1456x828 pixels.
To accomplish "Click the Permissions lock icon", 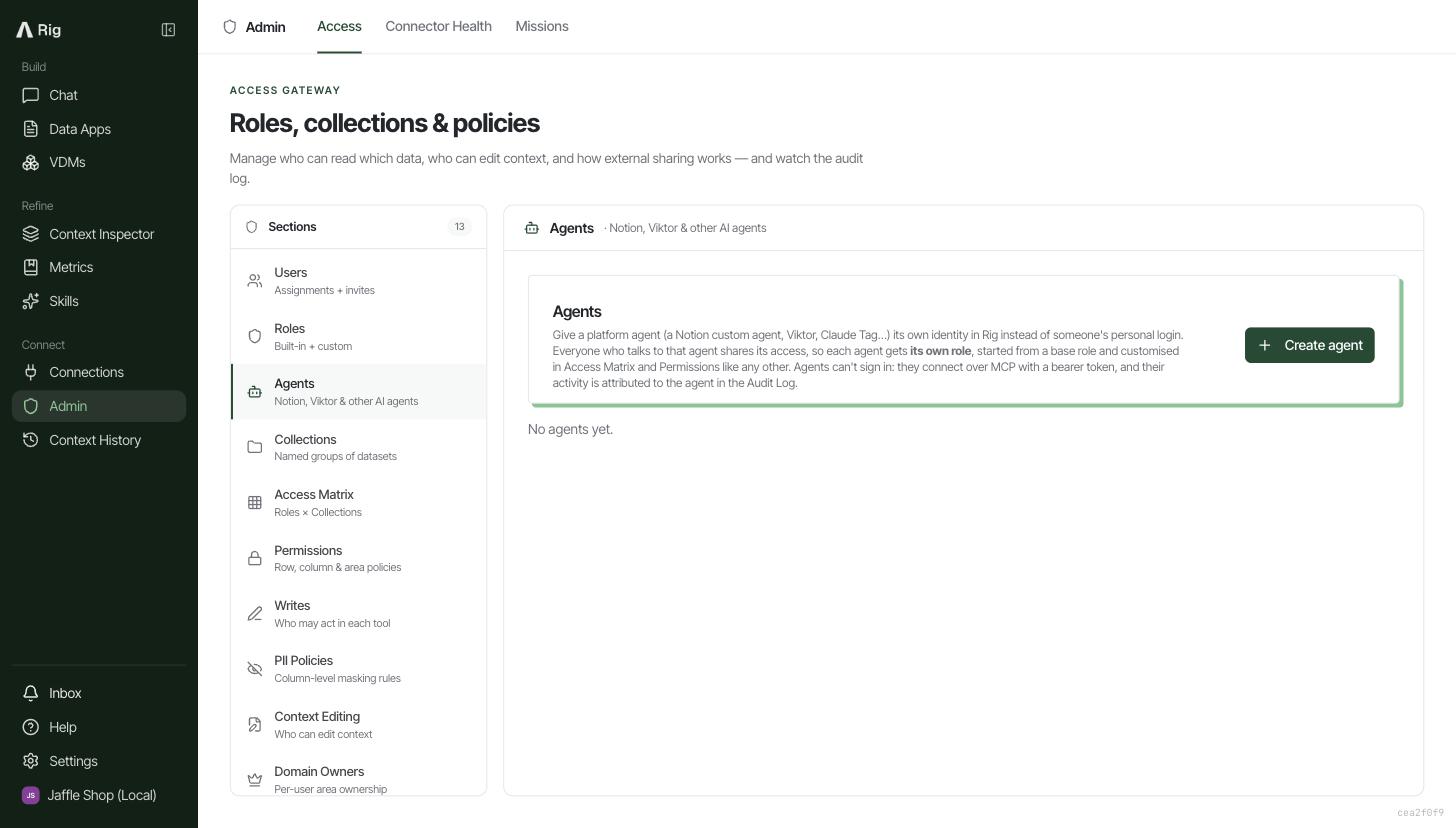I will pos(255,558).
